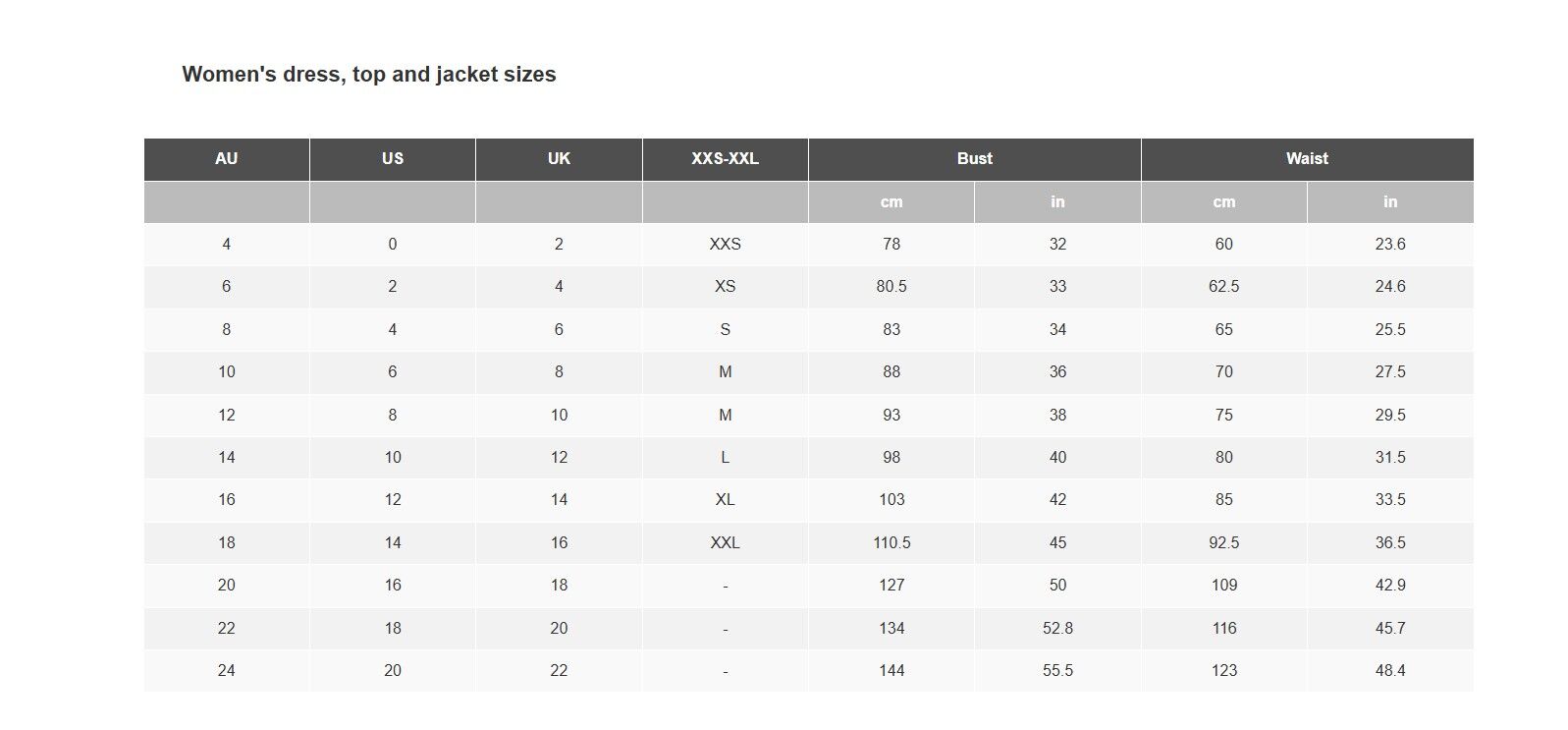Click AU size 24 cell

(x=227, y=671)
